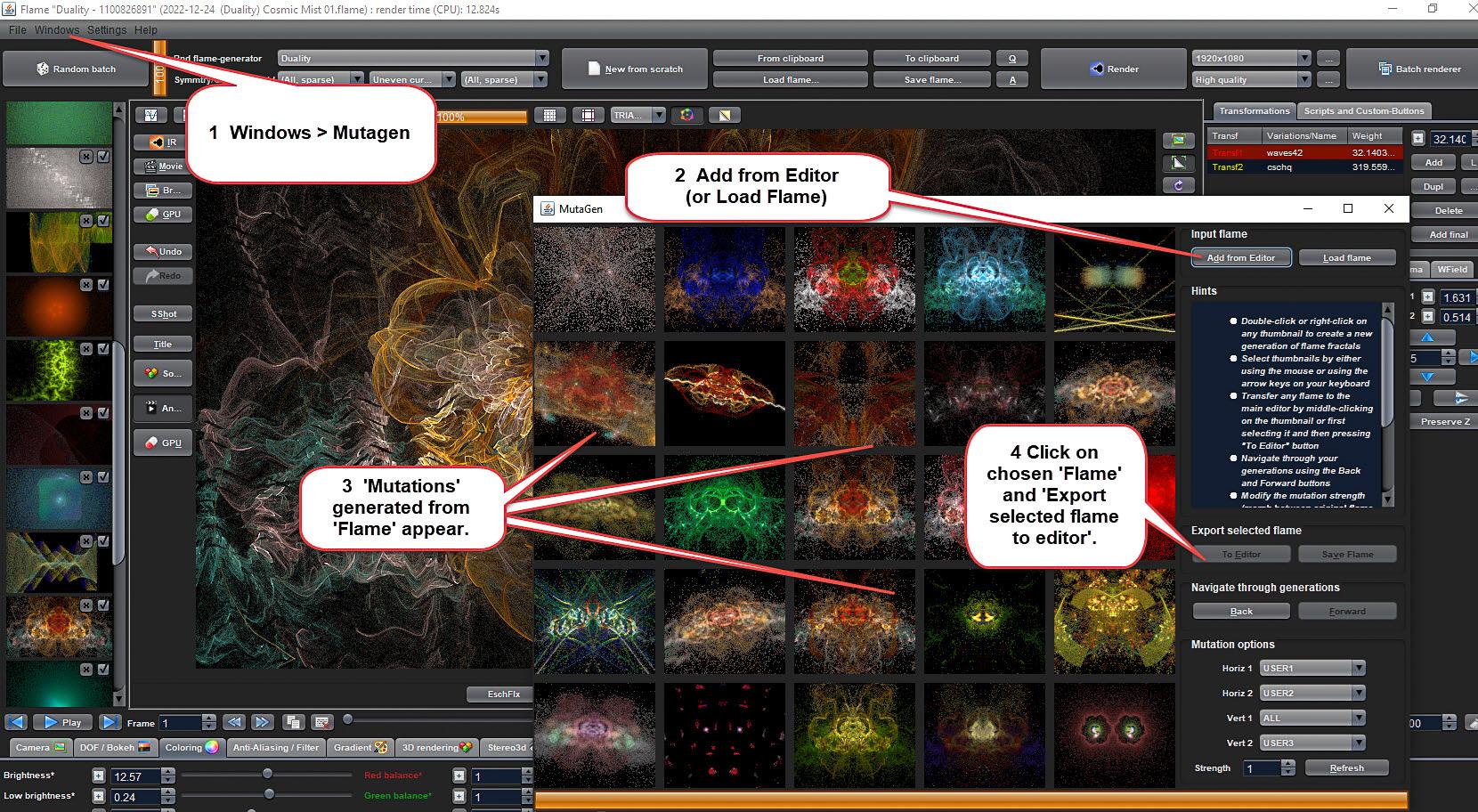This screenshot has height=812, width=1478.
Task: Adjust the Low brightness slider handle
Action: [268, 794]
